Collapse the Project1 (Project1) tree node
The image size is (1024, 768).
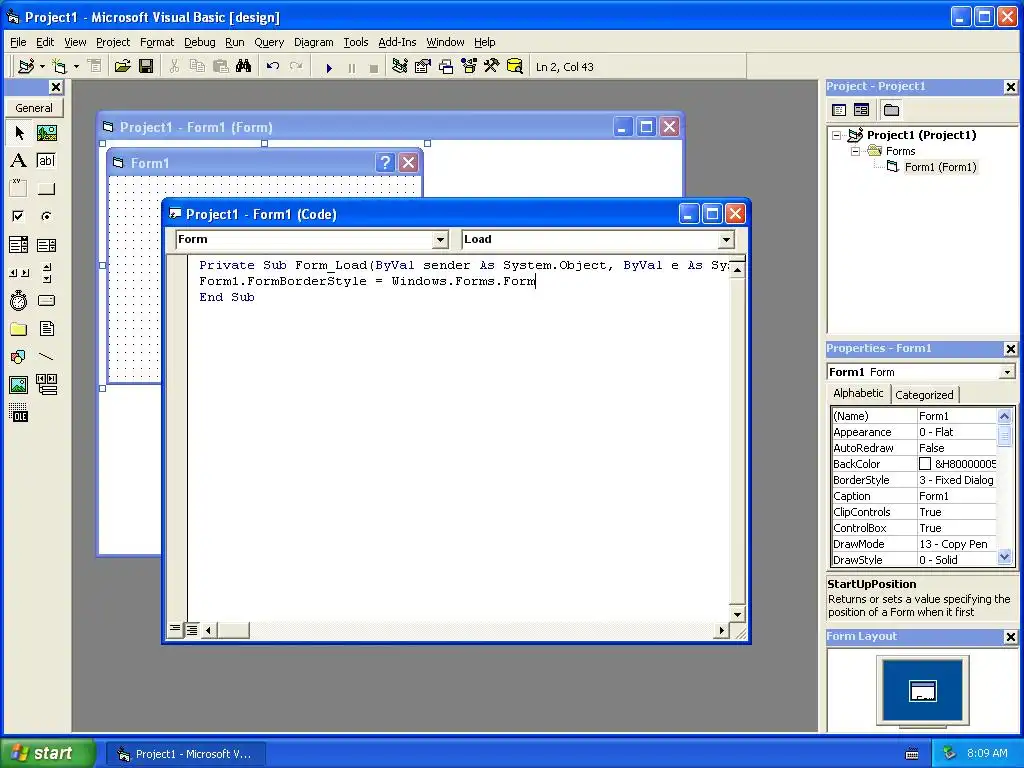(837, 135)
